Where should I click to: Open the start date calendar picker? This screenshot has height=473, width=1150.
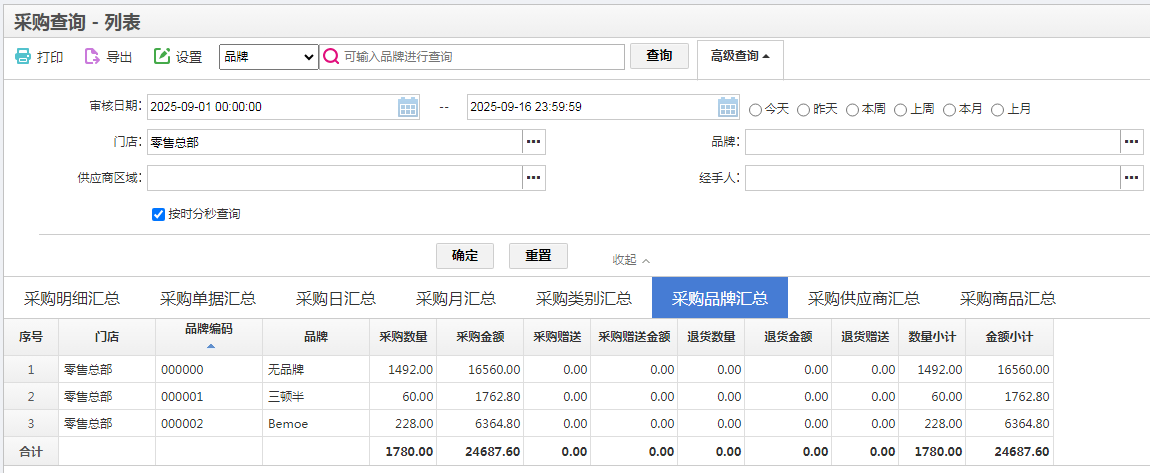tap(408, 107)
